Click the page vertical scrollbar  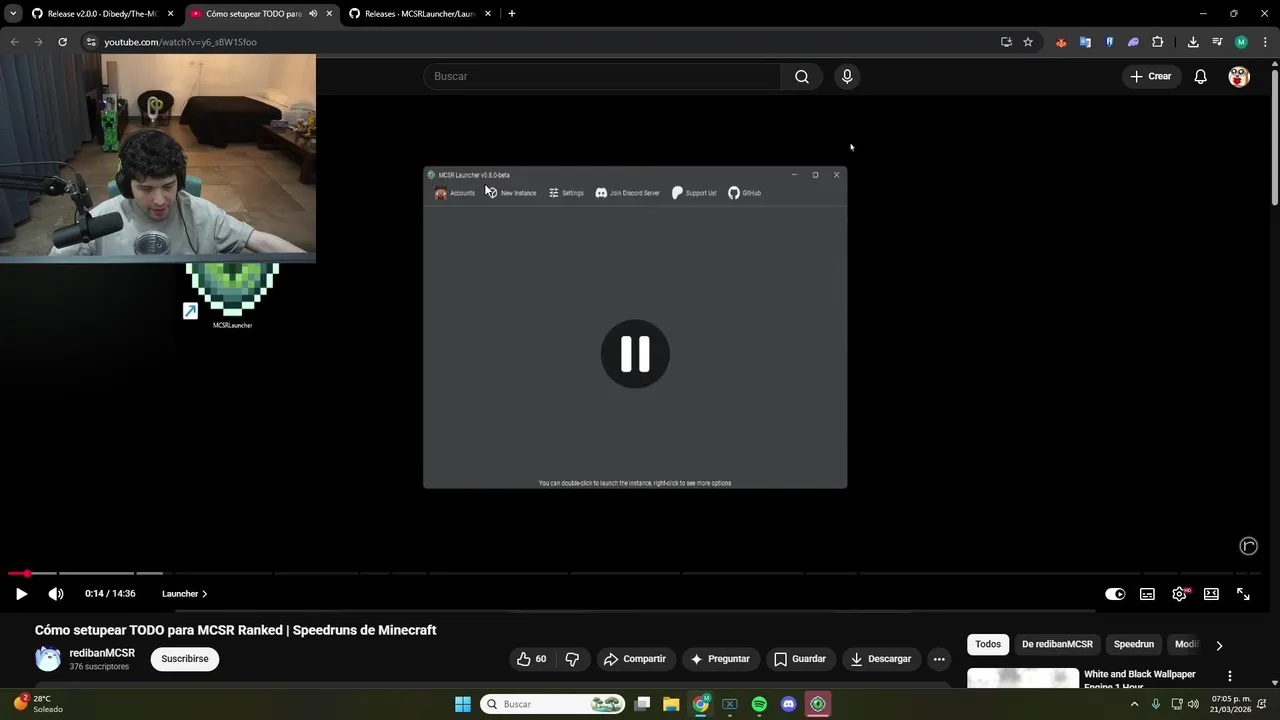coord(1275,137)
